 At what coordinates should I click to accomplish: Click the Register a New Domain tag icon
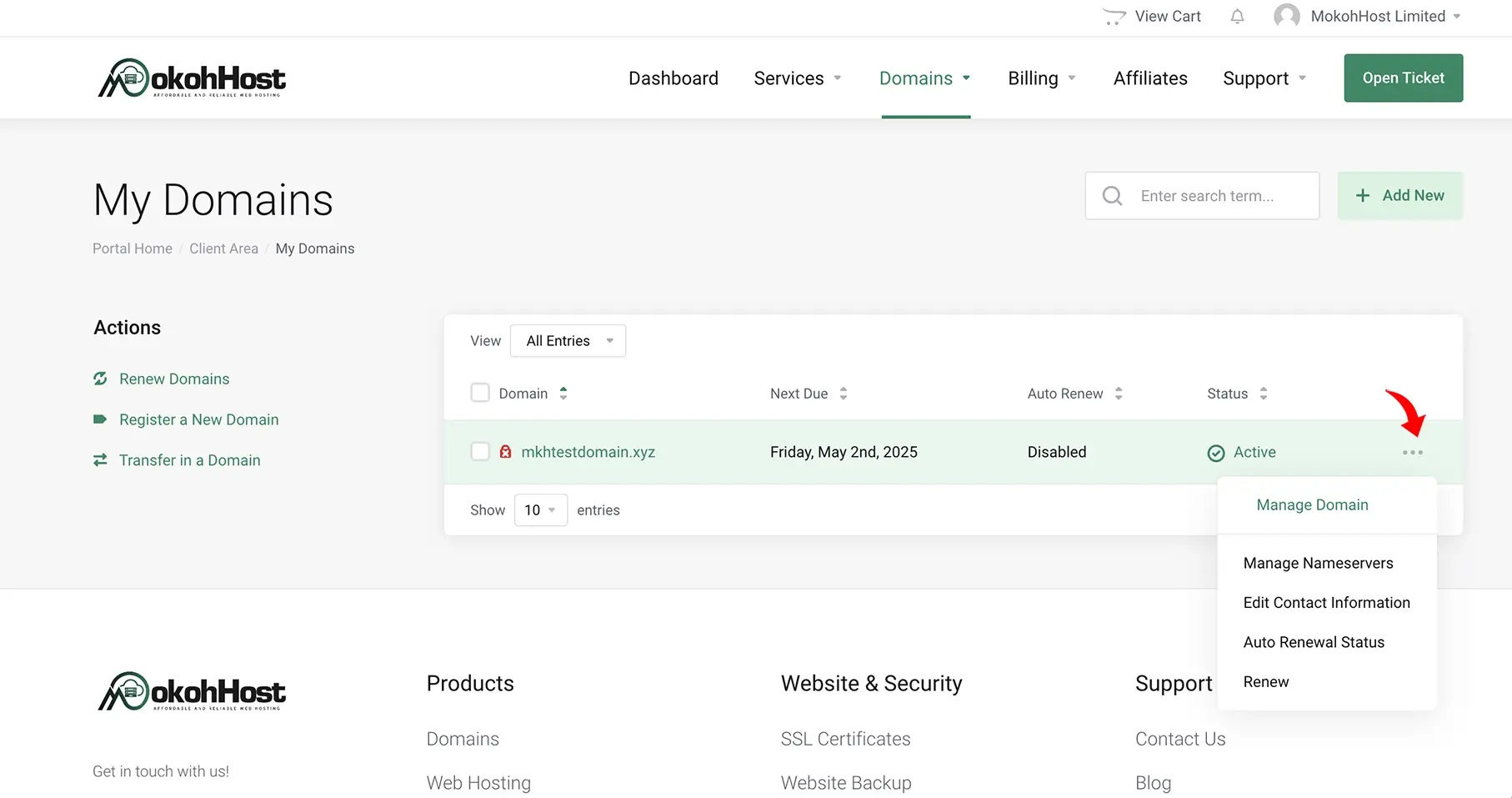(100, 419)
